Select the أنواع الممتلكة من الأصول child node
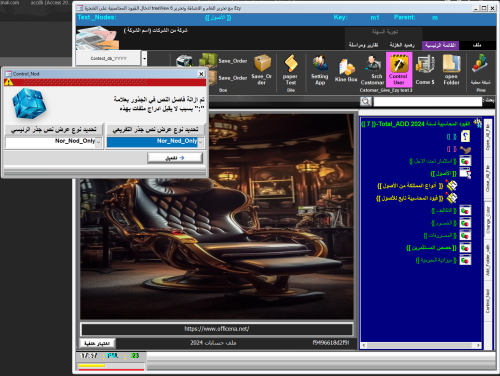 point(410,186)
